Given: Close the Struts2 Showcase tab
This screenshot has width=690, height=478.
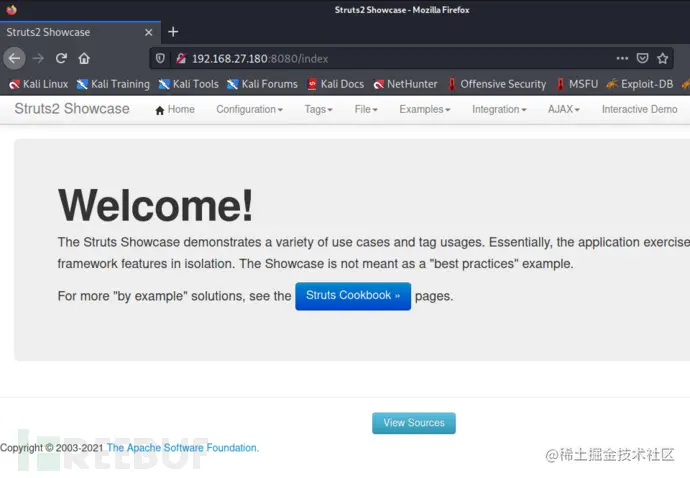Looking at the screenshot, I should (x=149, y=32).
